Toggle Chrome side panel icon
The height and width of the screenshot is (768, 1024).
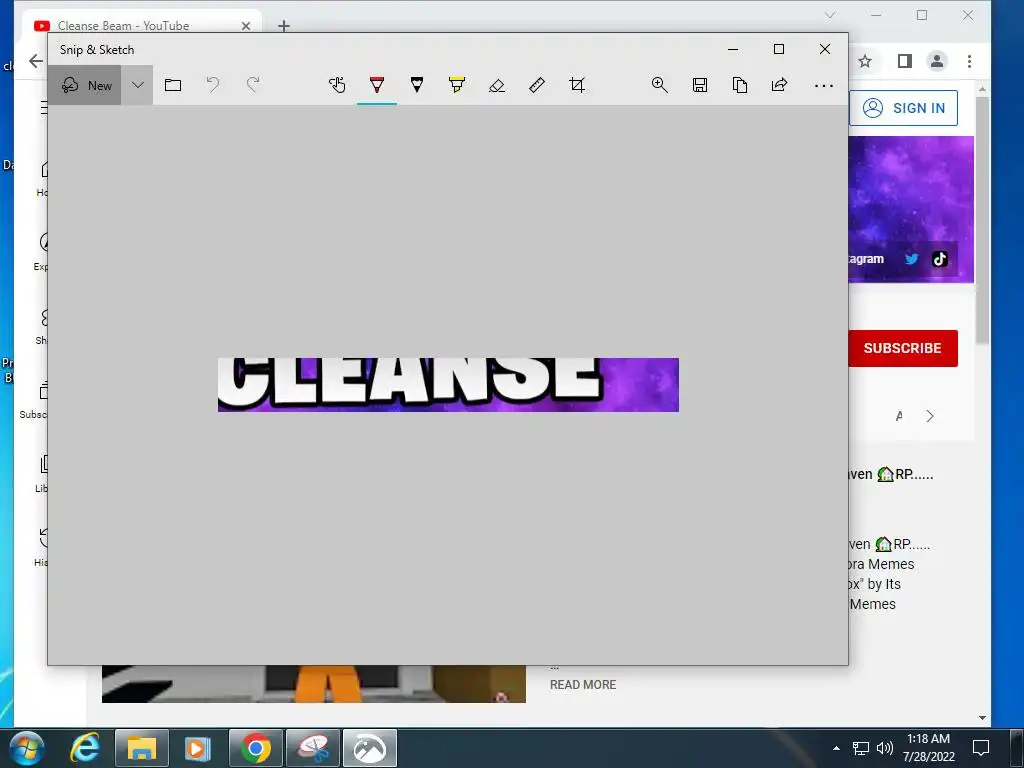pos(904,61)
